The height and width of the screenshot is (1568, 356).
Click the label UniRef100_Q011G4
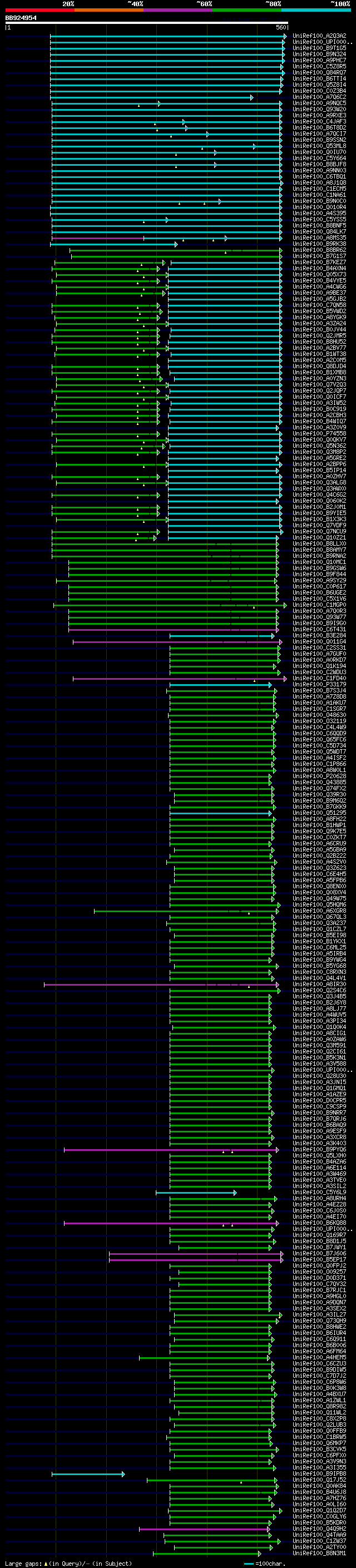tap(319, 641)
